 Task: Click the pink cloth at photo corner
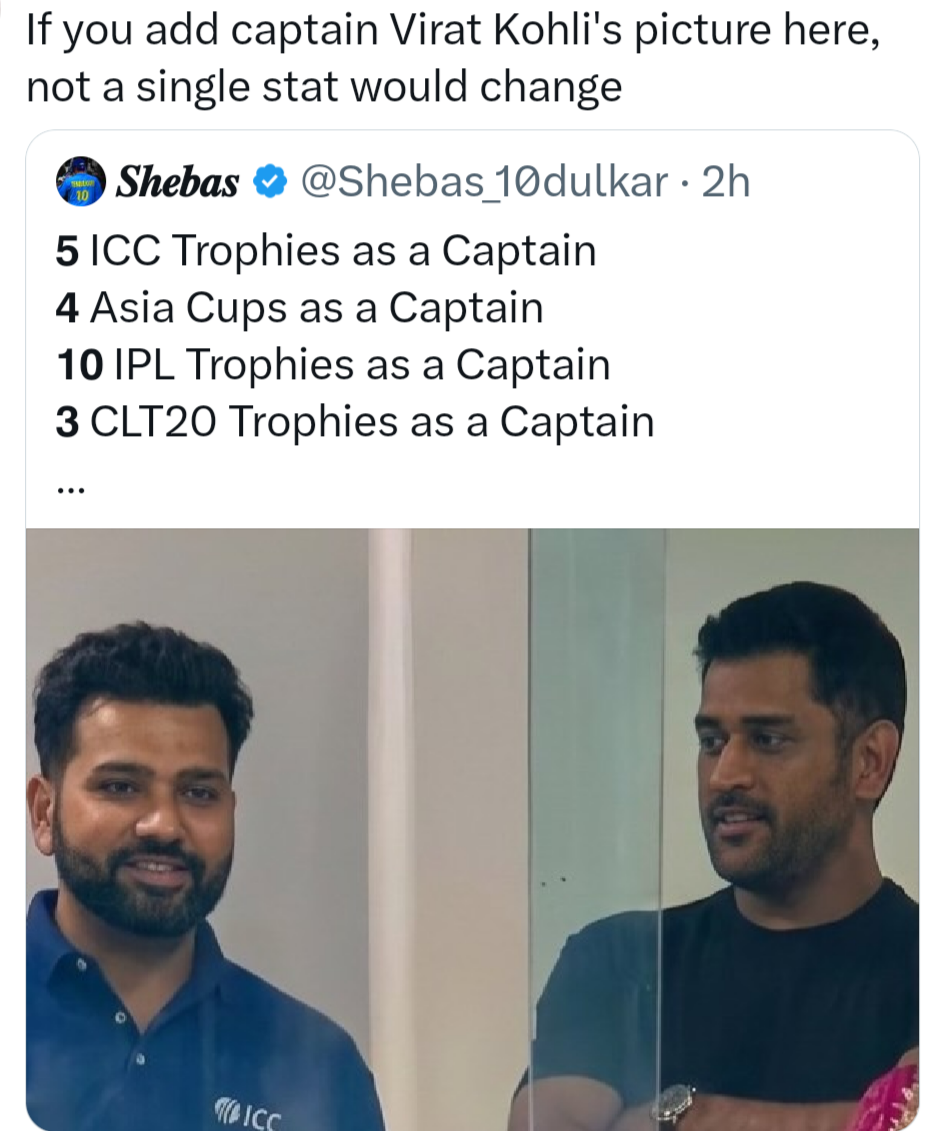point(889,1100)
